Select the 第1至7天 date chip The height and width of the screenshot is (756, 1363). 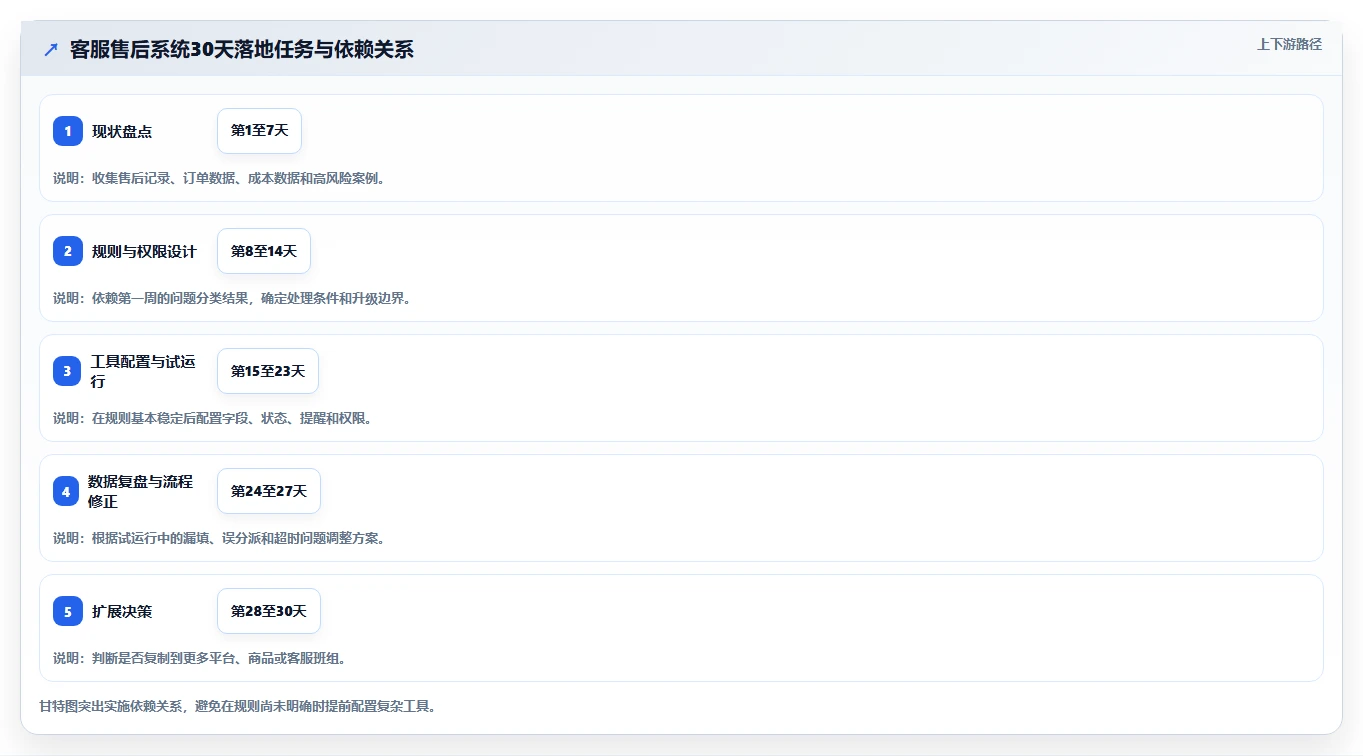coord(259,131)
